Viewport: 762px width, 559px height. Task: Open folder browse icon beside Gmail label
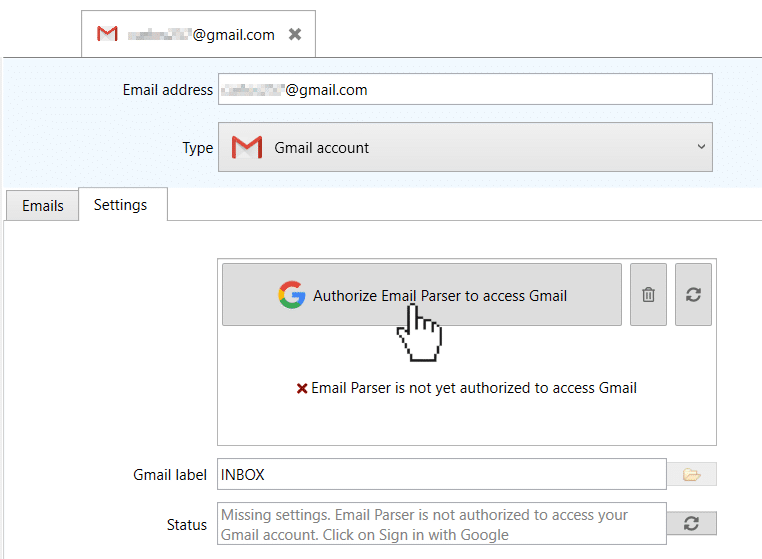click(692, 474)
